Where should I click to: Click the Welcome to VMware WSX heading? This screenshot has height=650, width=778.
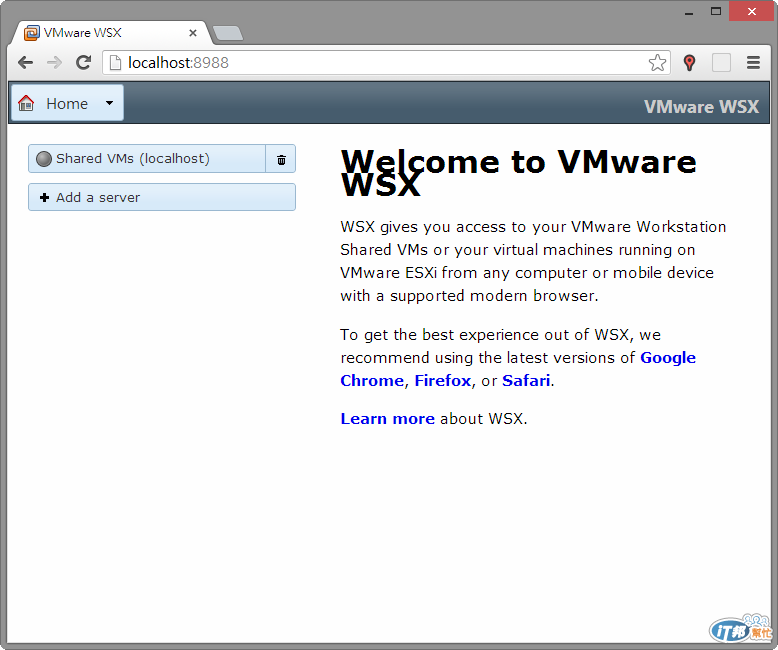click(x=519, y=173)
